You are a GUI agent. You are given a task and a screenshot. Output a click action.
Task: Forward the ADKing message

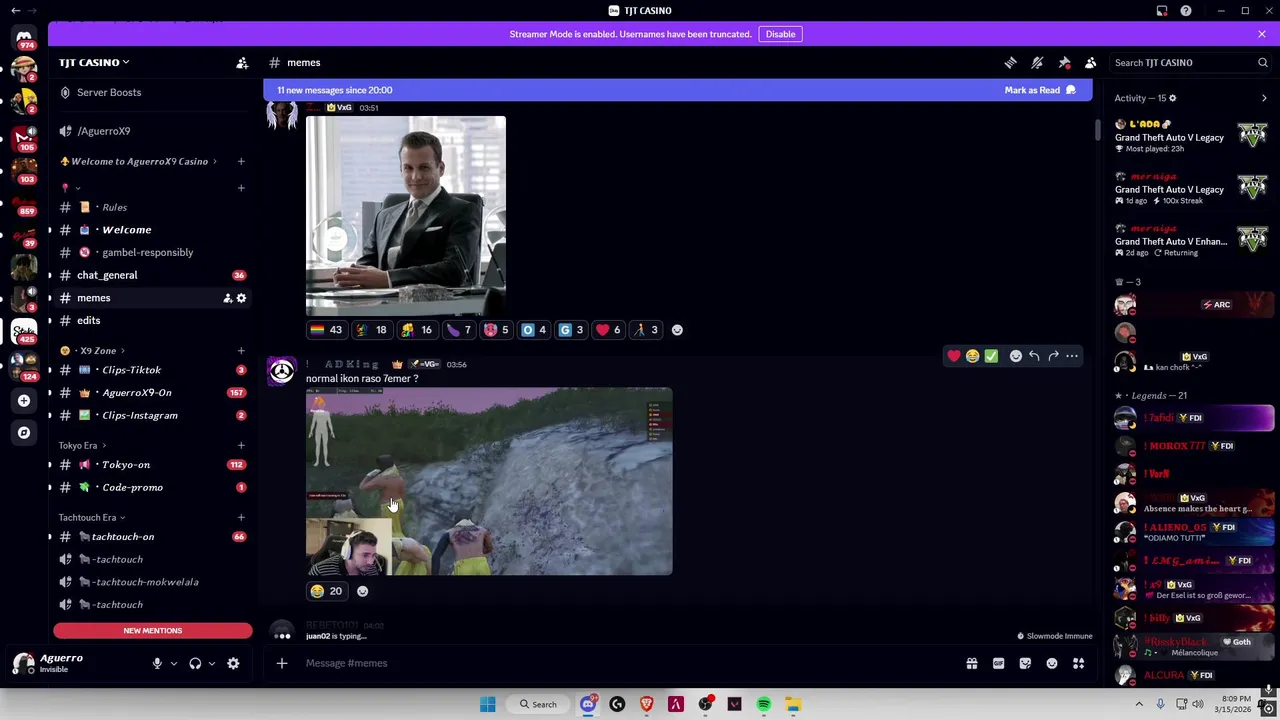[1053, 356]
